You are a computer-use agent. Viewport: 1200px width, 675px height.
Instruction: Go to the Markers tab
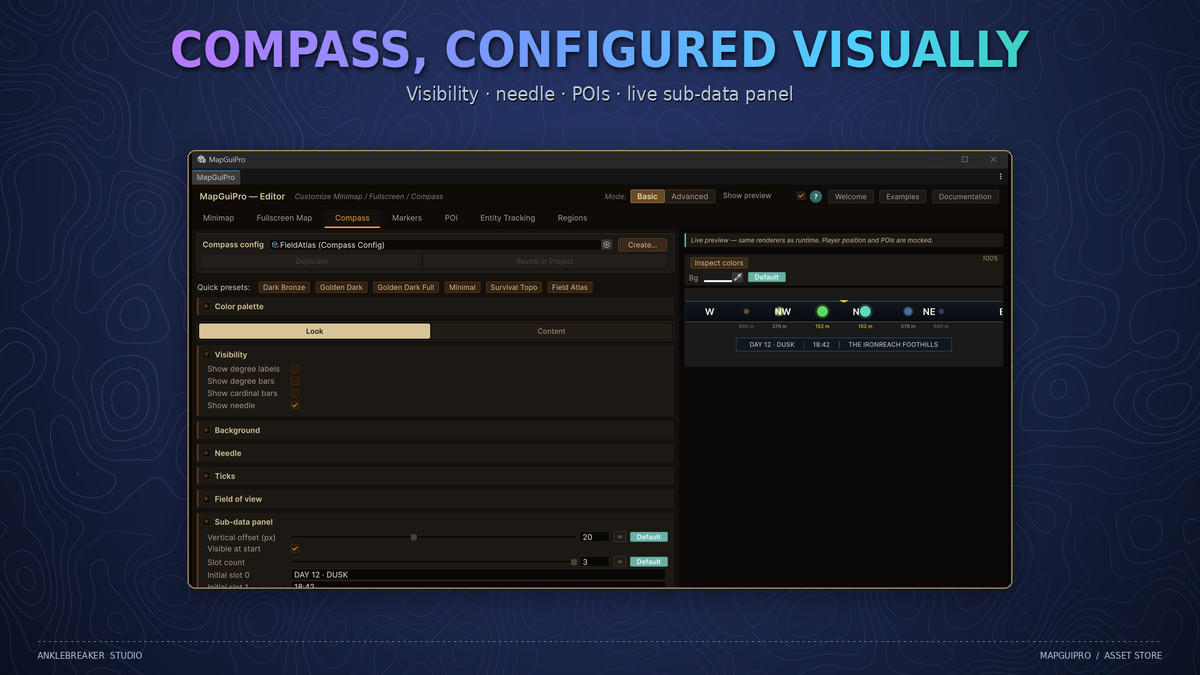407,218
